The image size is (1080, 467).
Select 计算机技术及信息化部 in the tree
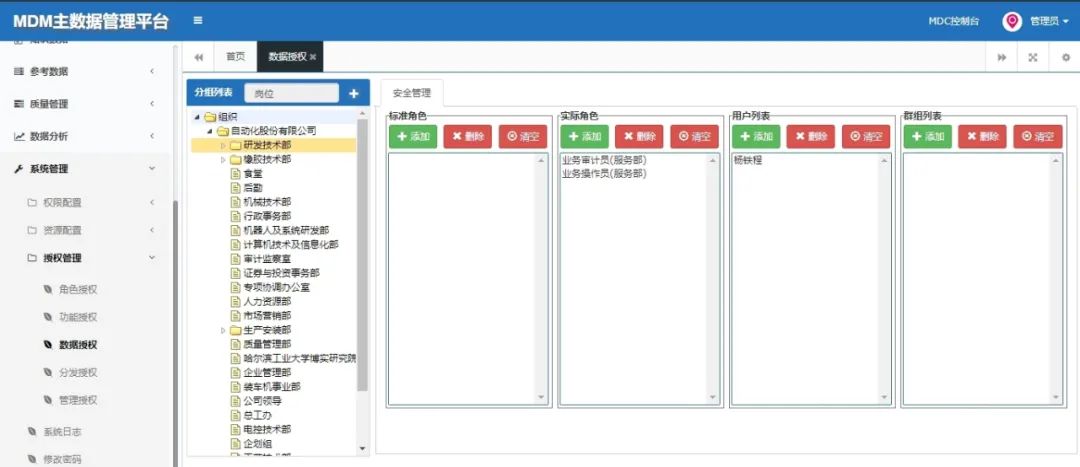pos(291,245)
